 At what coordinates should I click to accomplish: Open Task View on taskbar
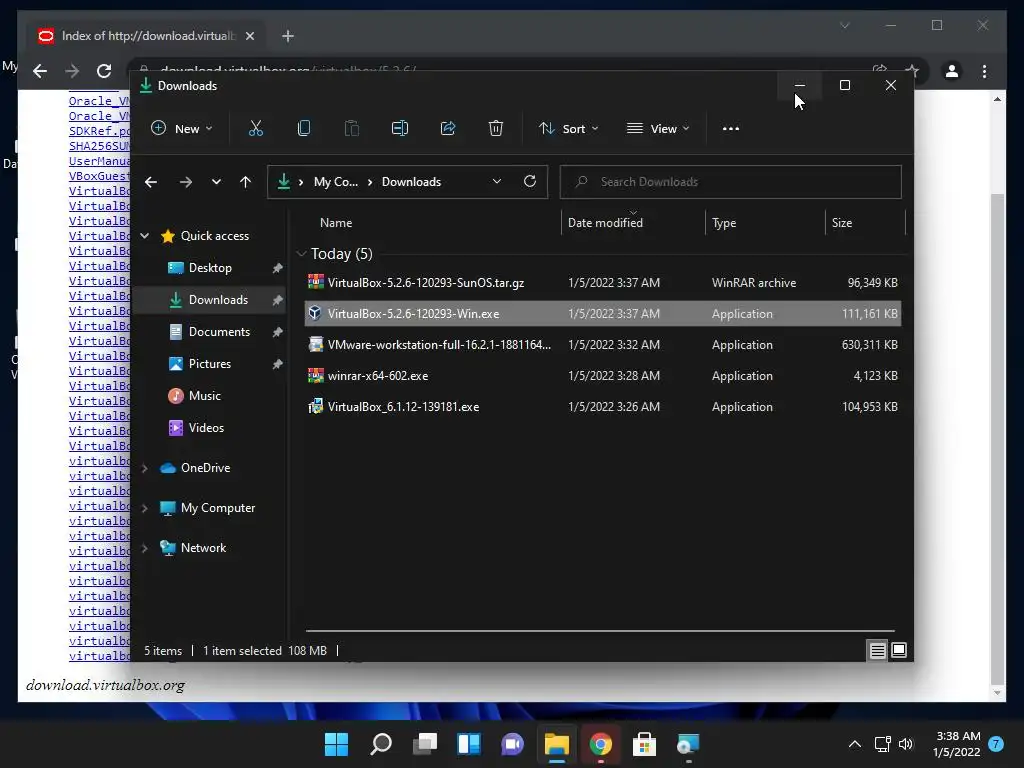[425, 744]
